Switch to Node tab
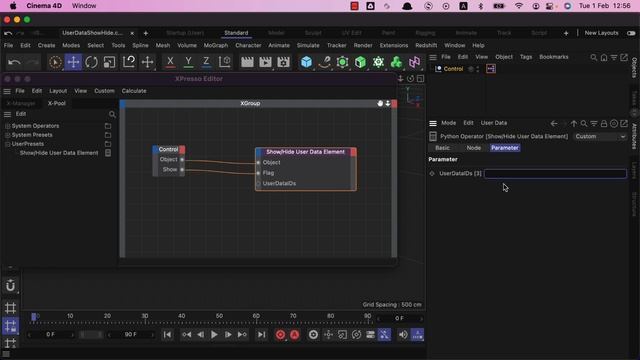The height and width of the screenshot is (360, 640). click(x=473, y=148)
